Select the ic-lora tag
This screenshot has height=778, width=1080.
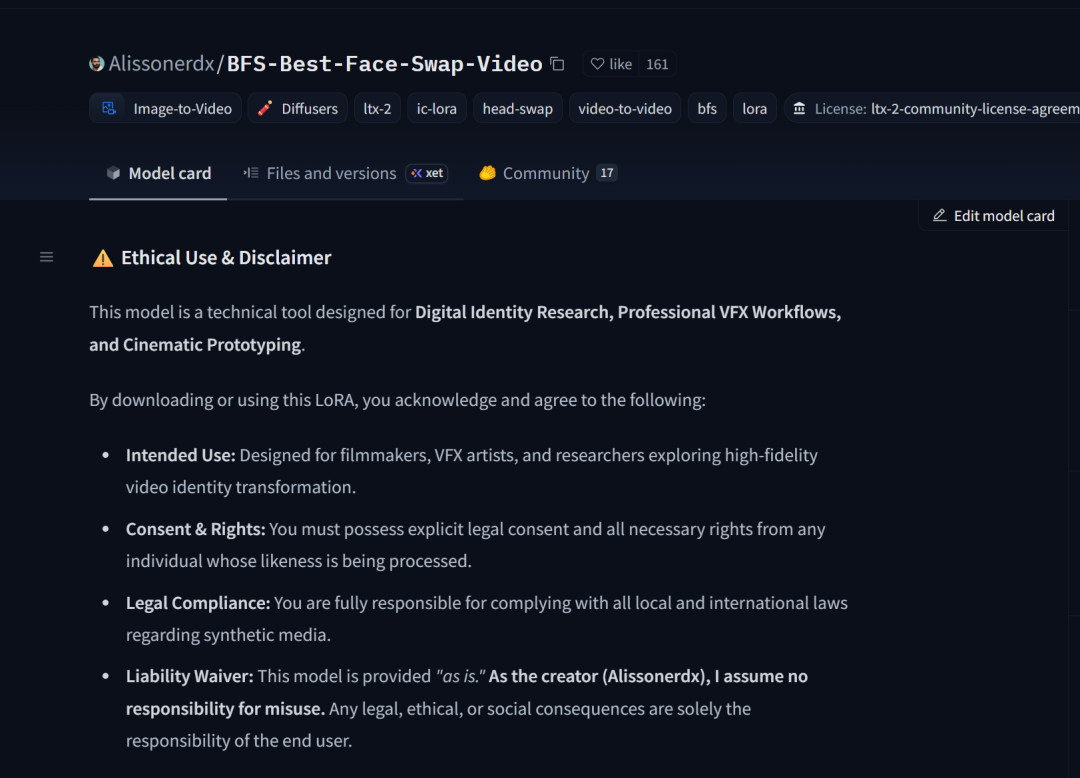[437, 108]
